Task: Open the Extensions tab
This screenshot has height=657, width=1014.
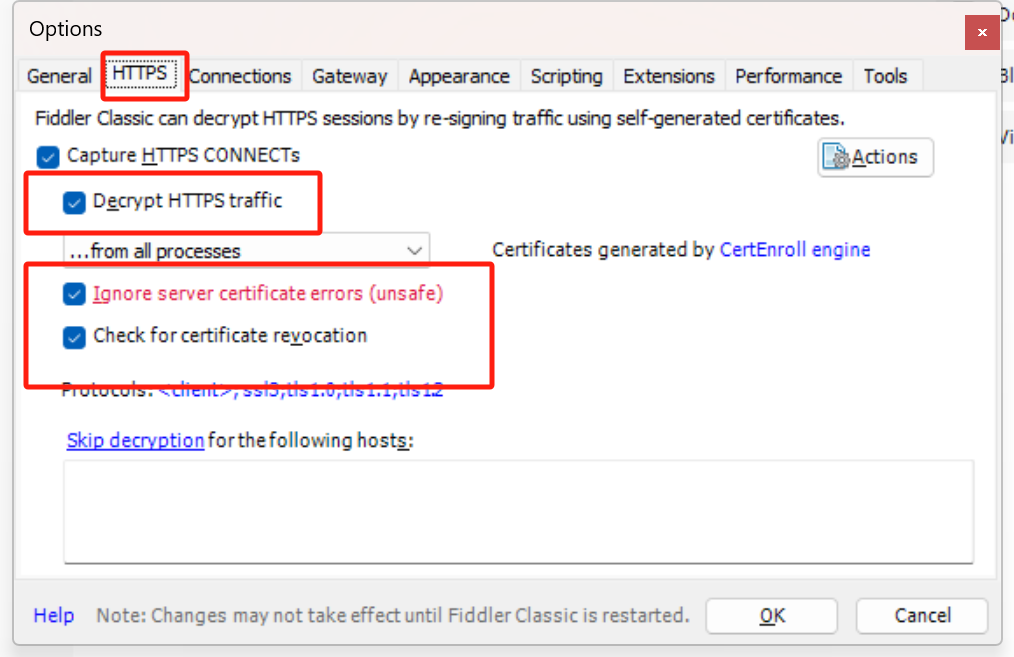Action: click(x=669, y=76)
